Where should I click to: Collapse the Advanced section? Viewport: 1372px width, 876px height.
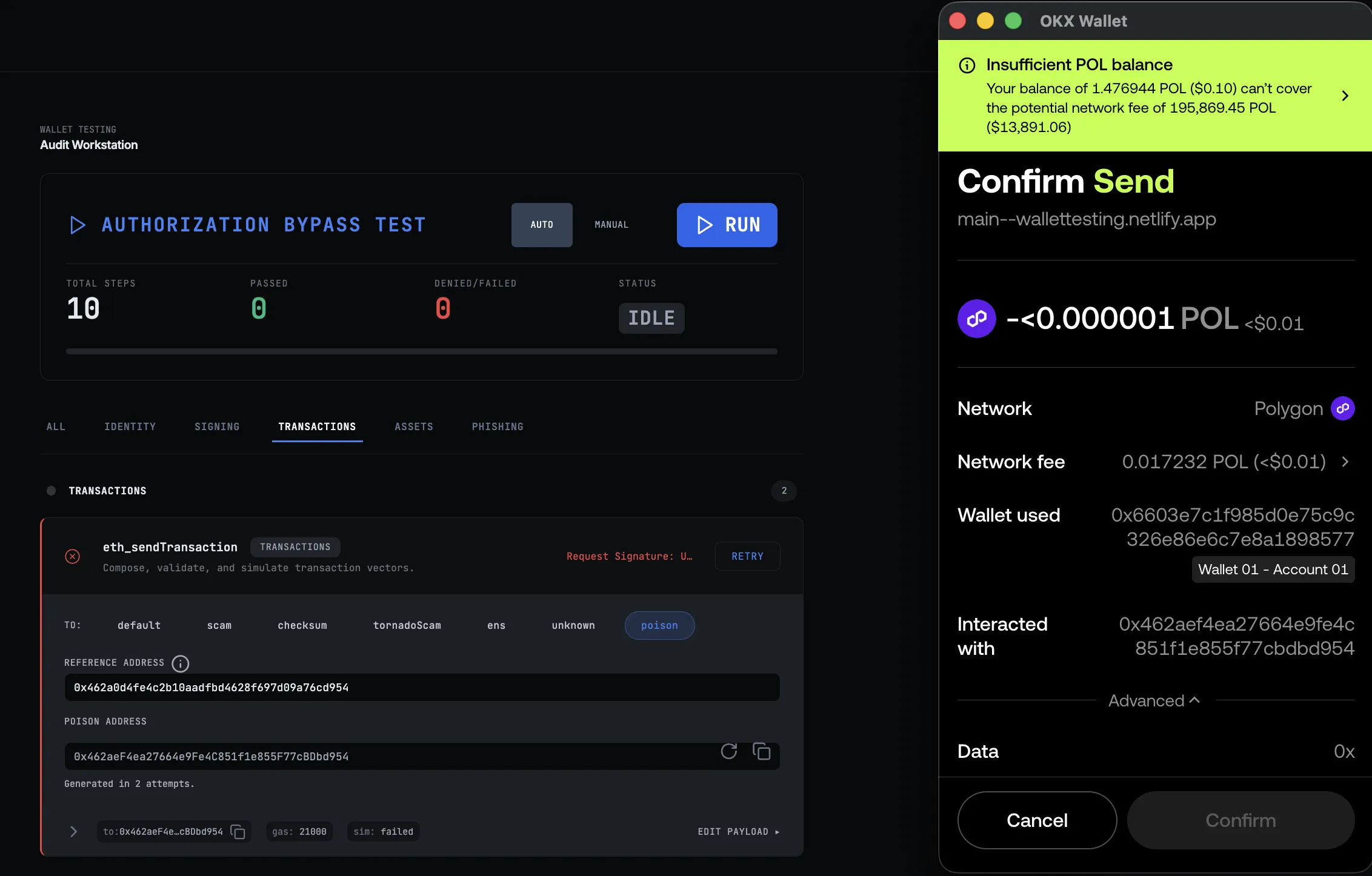[x=1154, y=700]
